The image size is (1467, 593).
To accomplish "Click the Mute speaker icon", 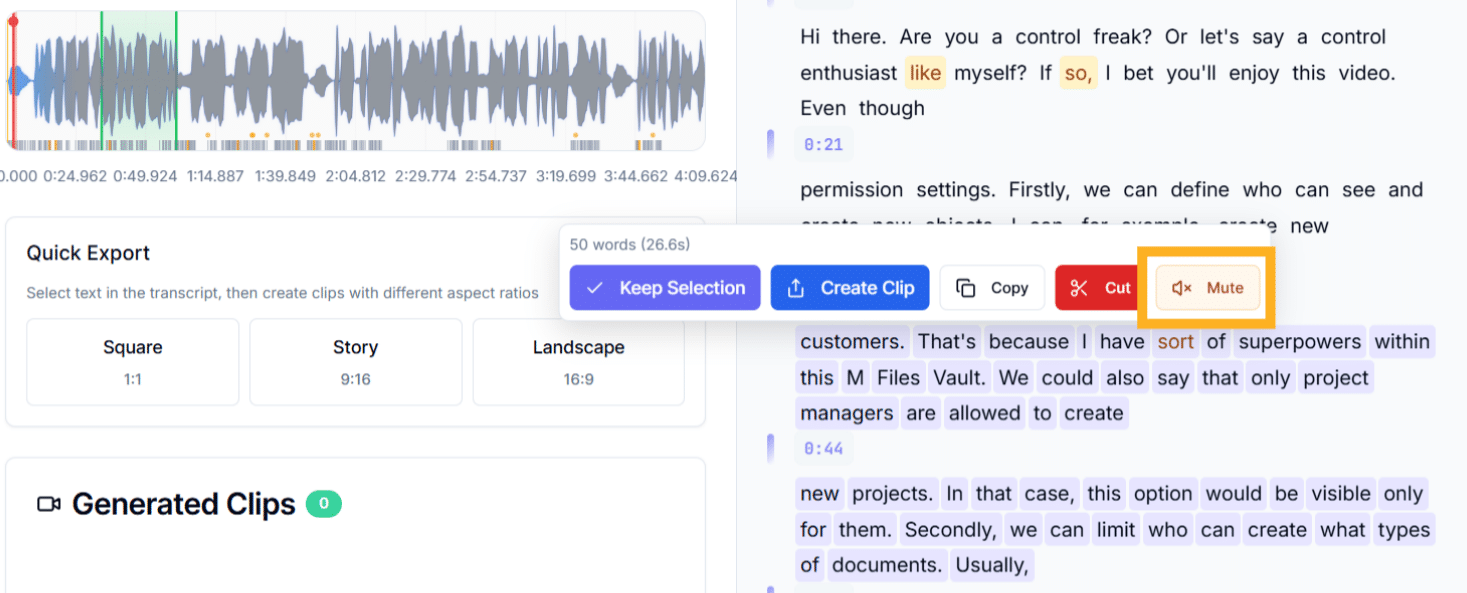I will pyautogui.click(x=1181, y=288).
